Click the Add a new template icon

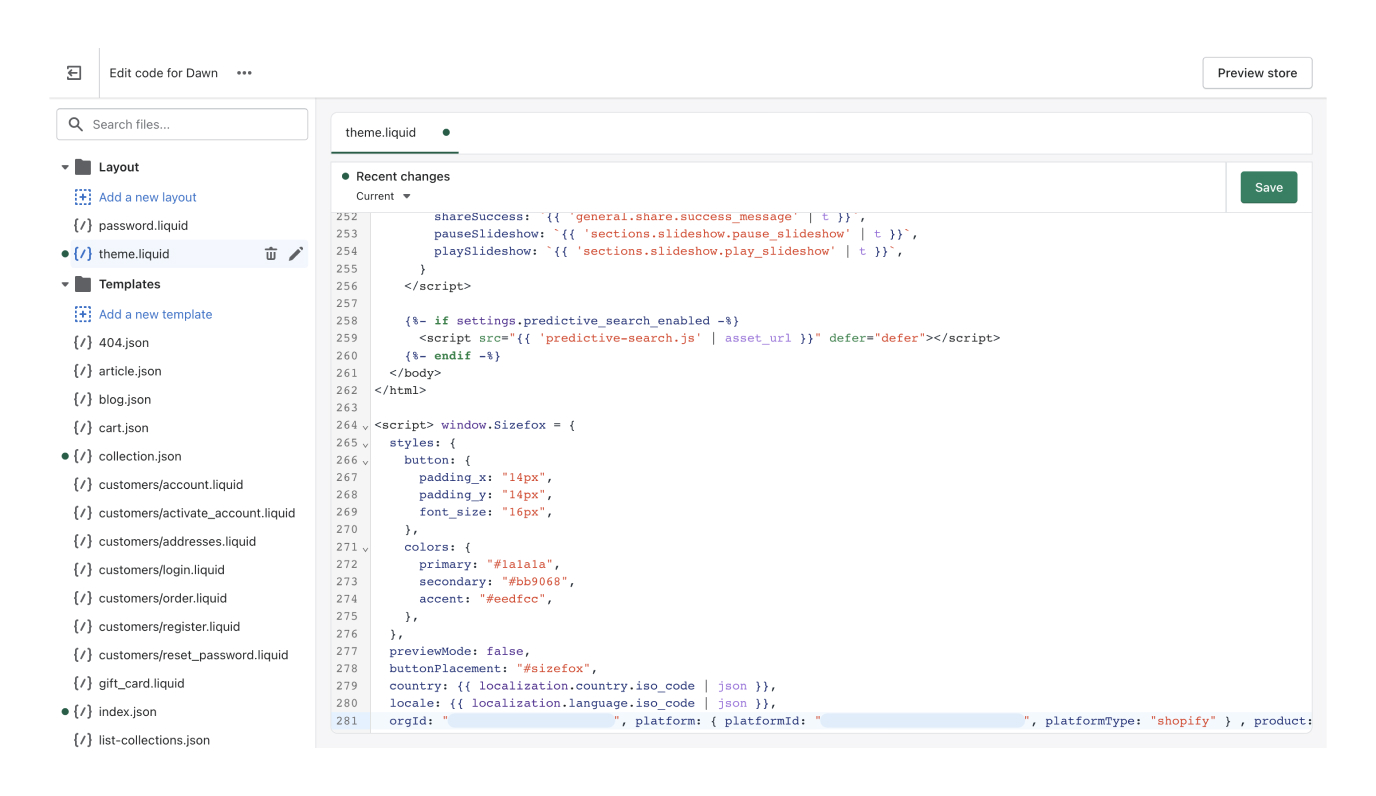click(83, 314)
